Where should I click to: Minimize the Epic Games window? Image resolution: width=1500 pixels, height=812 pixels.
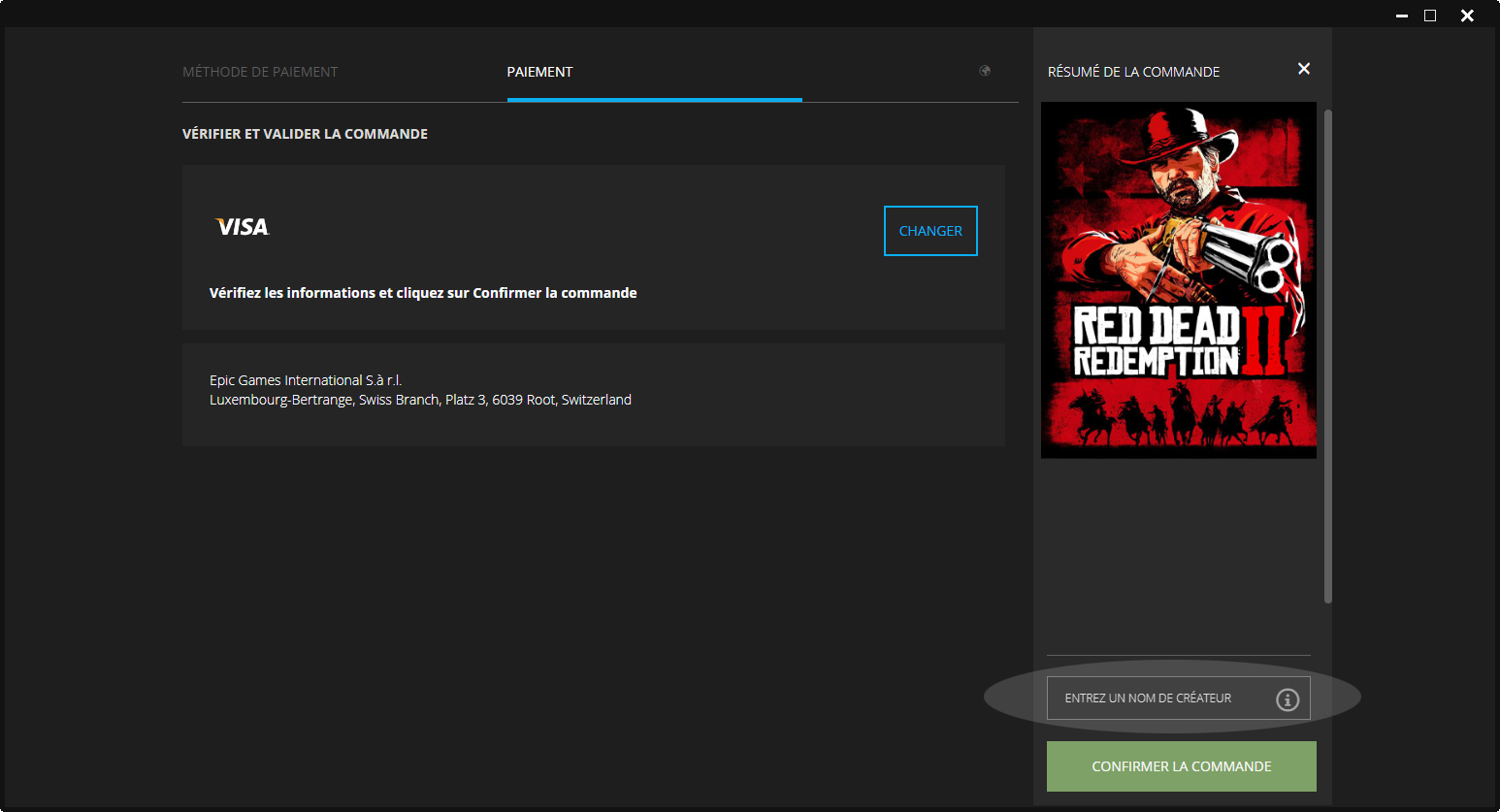tap(1401, 16)
